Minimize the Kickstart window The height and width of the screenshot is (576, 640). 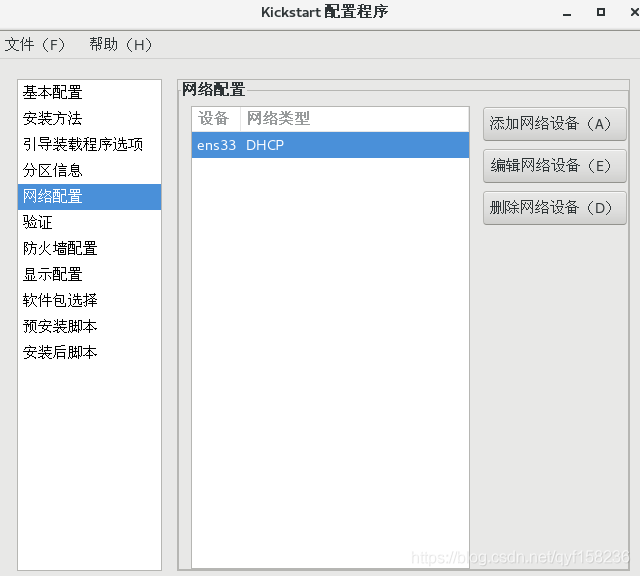(567, 13)
